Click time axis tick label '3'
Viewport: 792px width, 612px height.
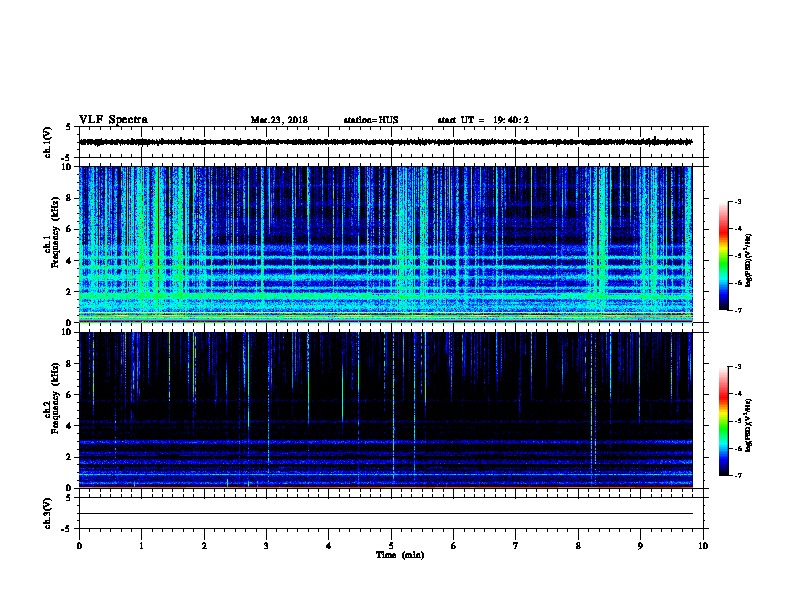tap(266, 546)
